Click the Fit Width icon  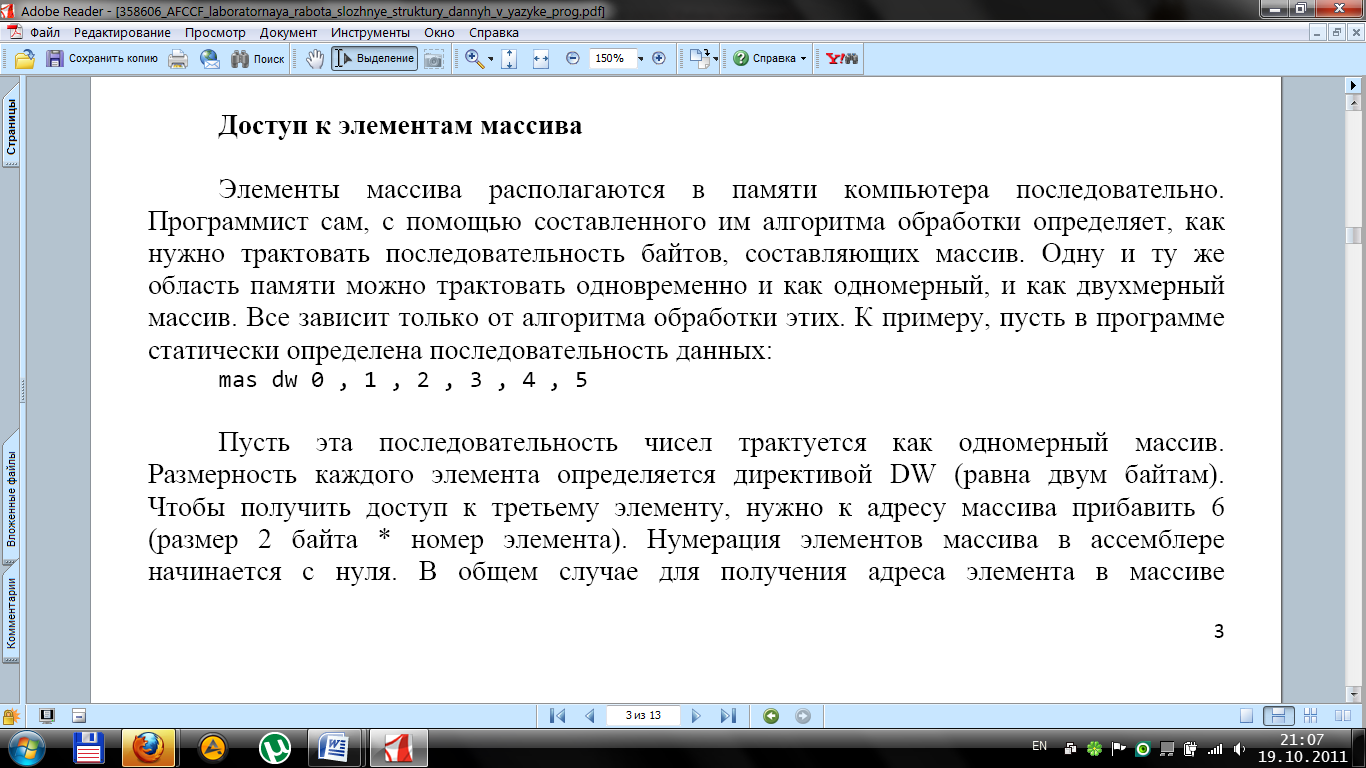click(x=541, y=59)
